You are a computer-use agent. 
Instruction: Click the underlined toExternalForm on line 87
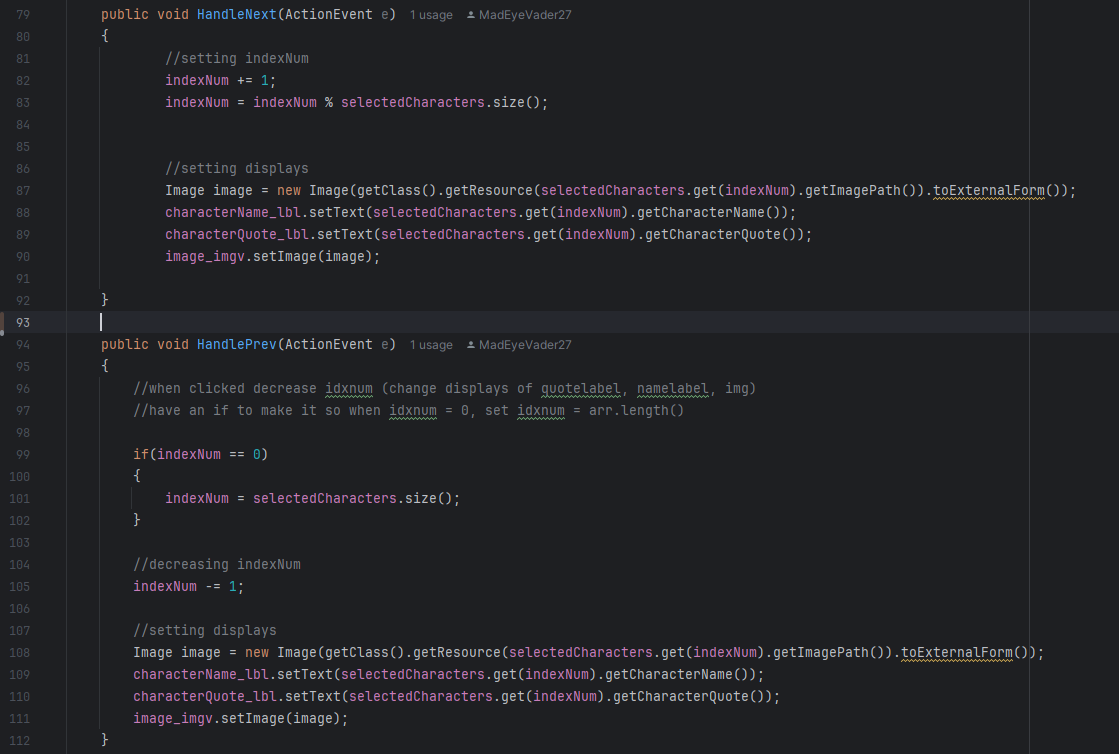coord(988,191)
